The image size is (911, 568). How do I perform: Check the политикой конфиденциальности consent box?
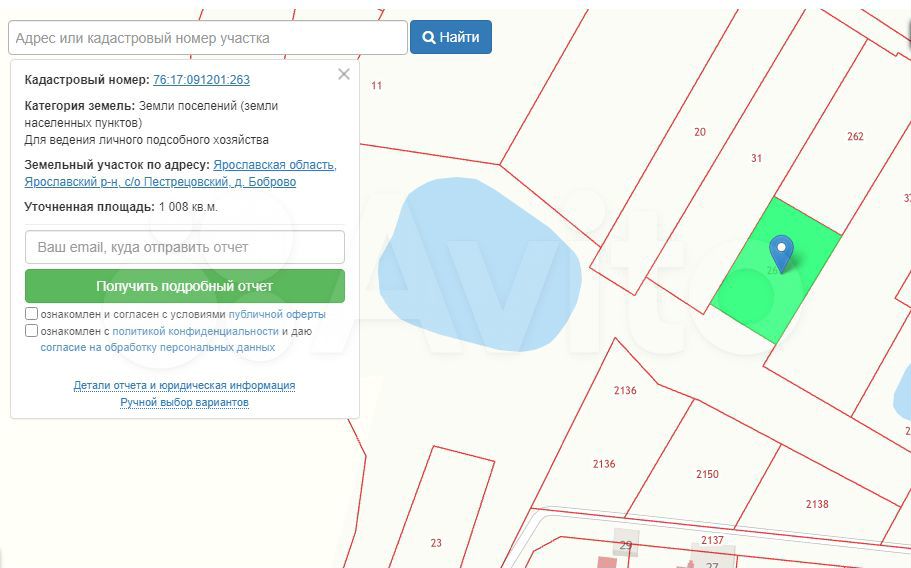(x=31, y=330)
